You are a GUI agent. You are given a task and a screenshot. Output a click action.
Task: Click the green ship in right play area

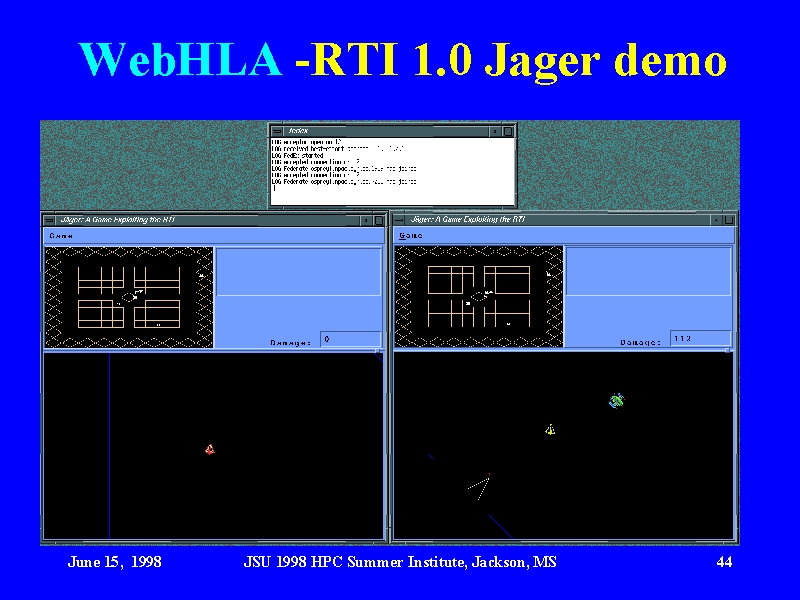(616, 401)
